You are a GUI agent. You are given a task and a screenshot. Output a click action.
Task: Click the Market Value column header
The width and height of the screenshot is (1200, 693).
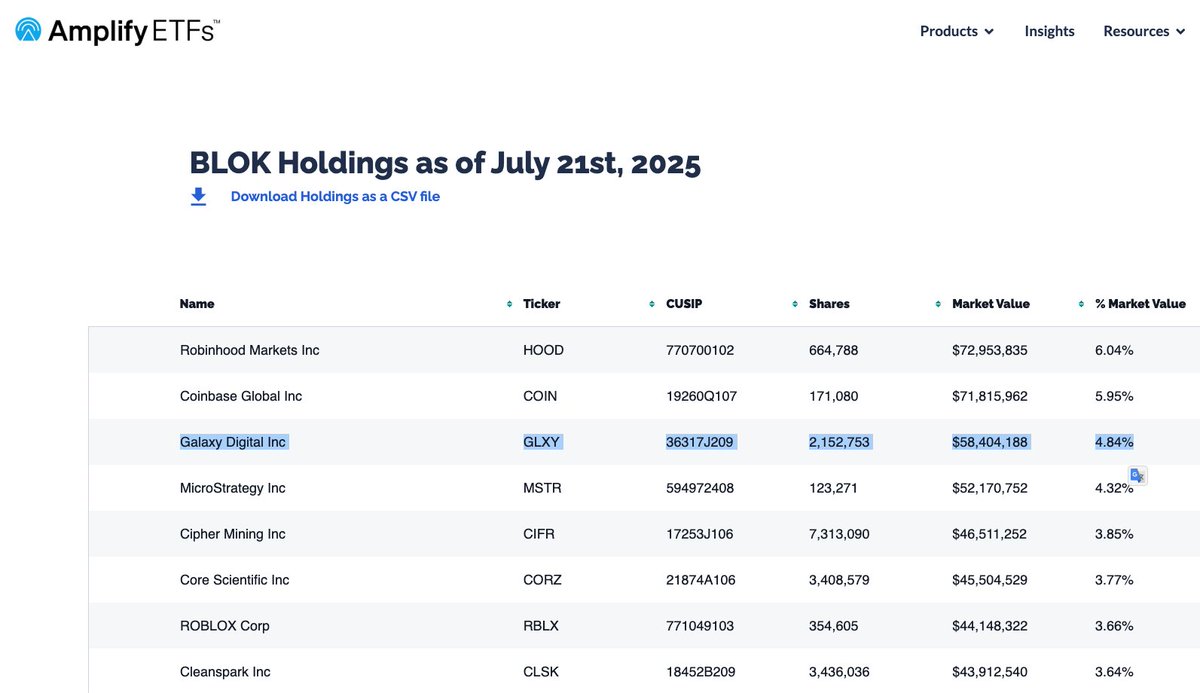[991, 304]
